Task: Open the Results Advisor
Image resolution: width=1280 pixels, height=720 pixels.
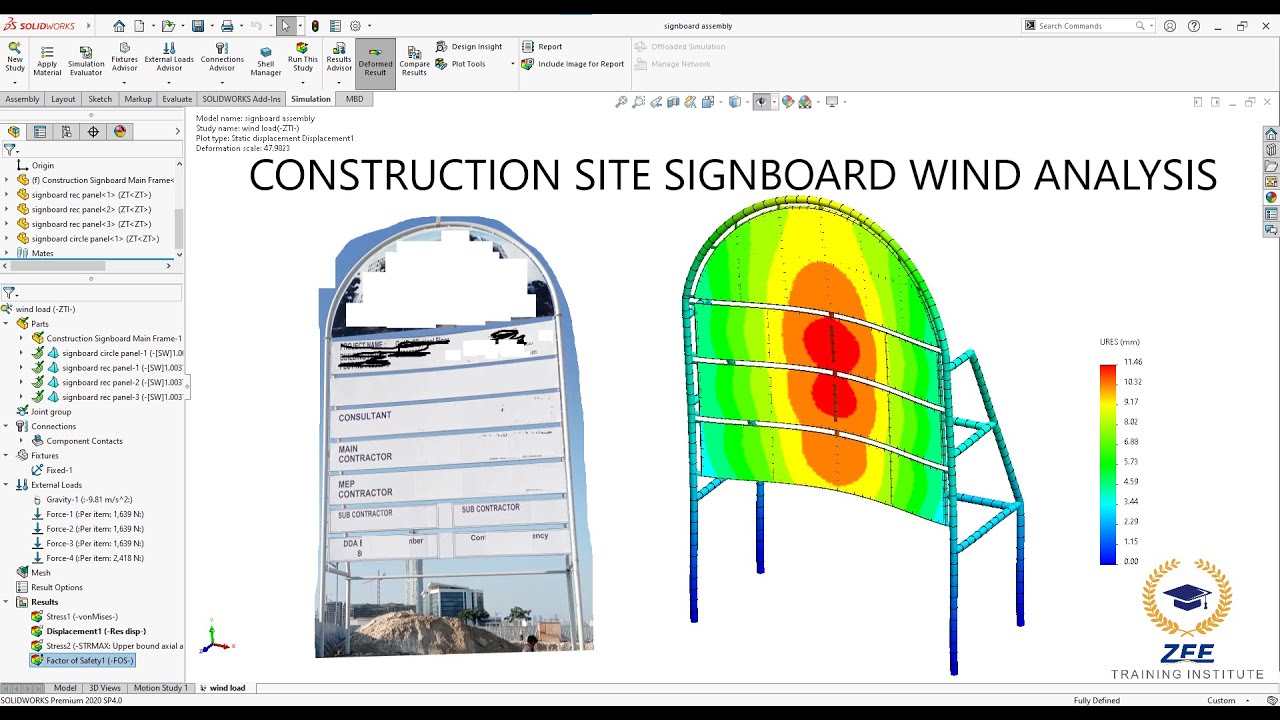Action: pos(339,57)
